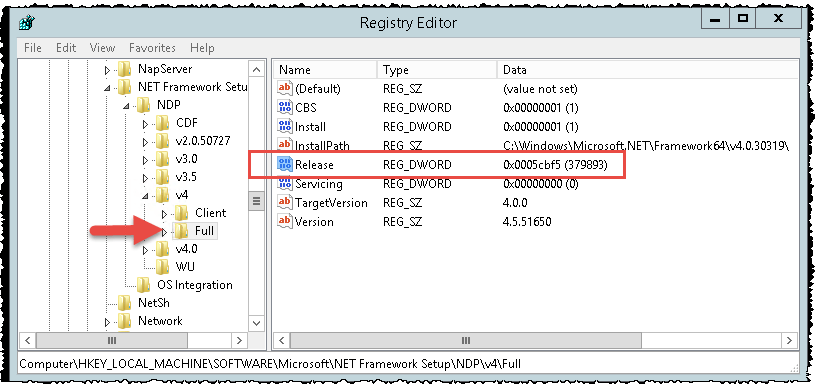Click the v3.0 folder icon
The image size is (815, 388).
(162, 159)
